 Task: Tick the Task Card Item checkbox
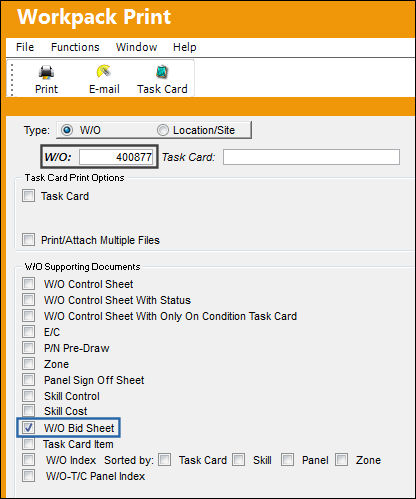[x=28, y=444]
